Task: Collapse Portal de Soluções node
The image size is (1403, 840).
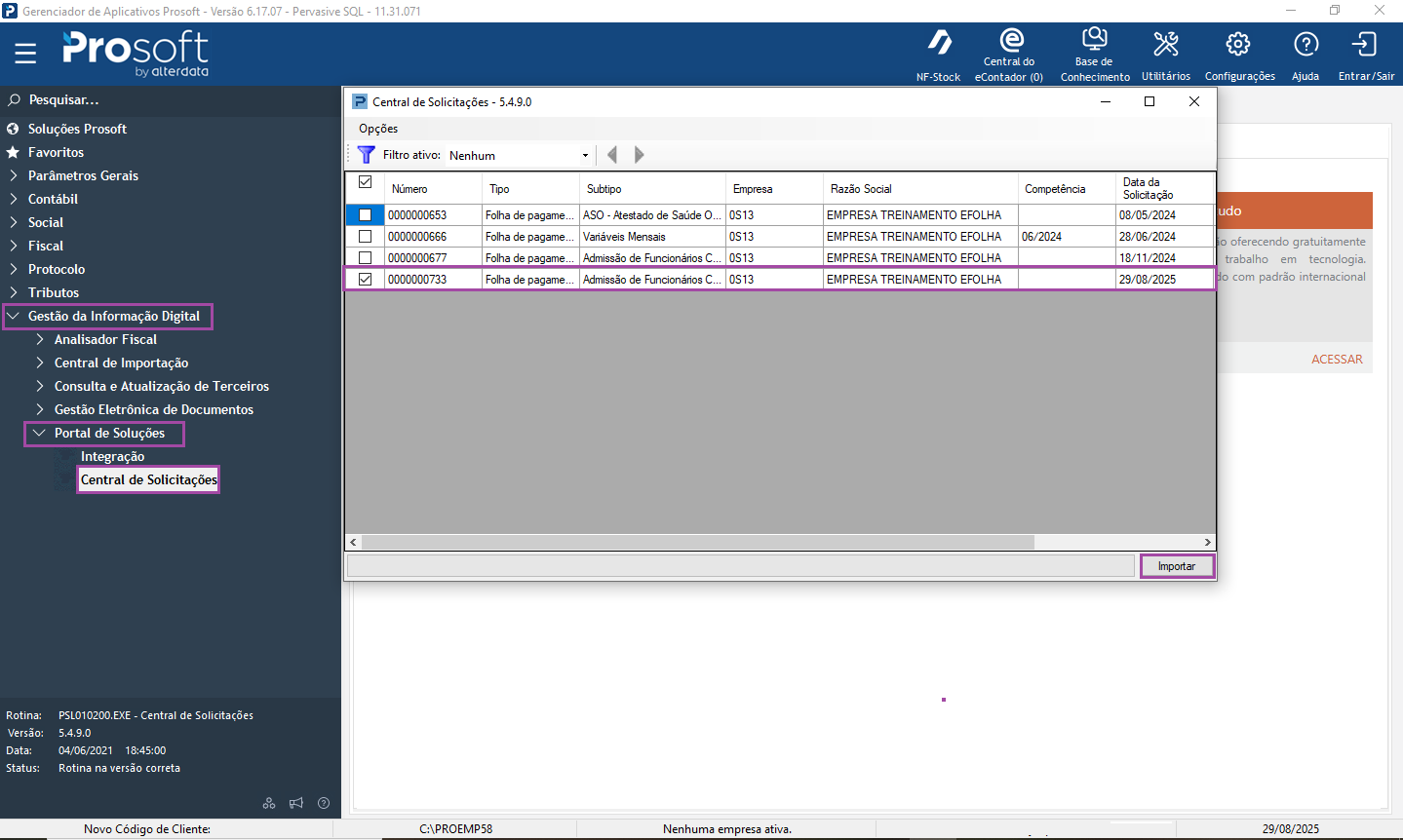Action: [x=39, y=433]
